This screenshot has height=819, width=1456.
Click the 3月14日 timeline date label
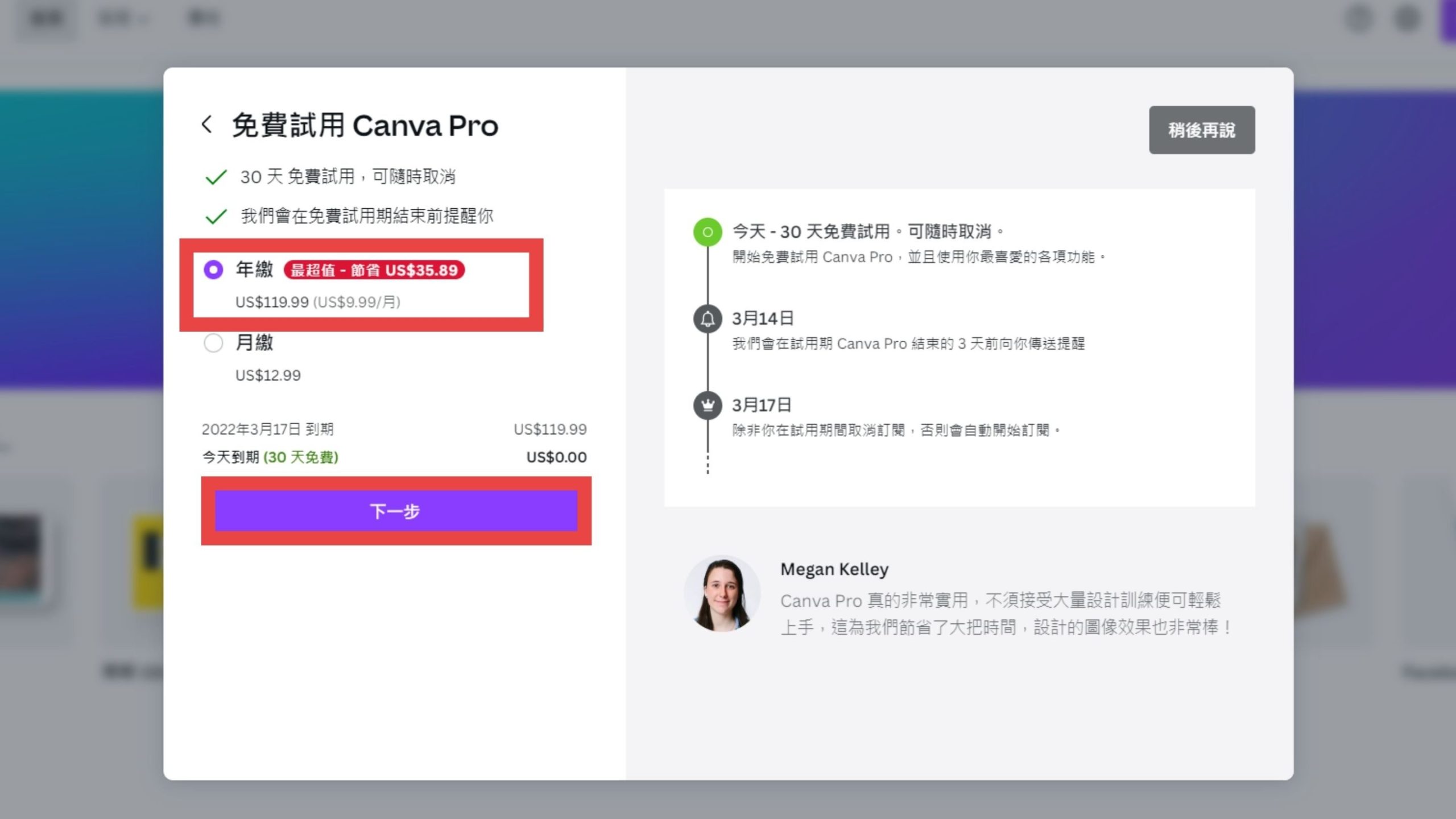(x=763, y=318)
